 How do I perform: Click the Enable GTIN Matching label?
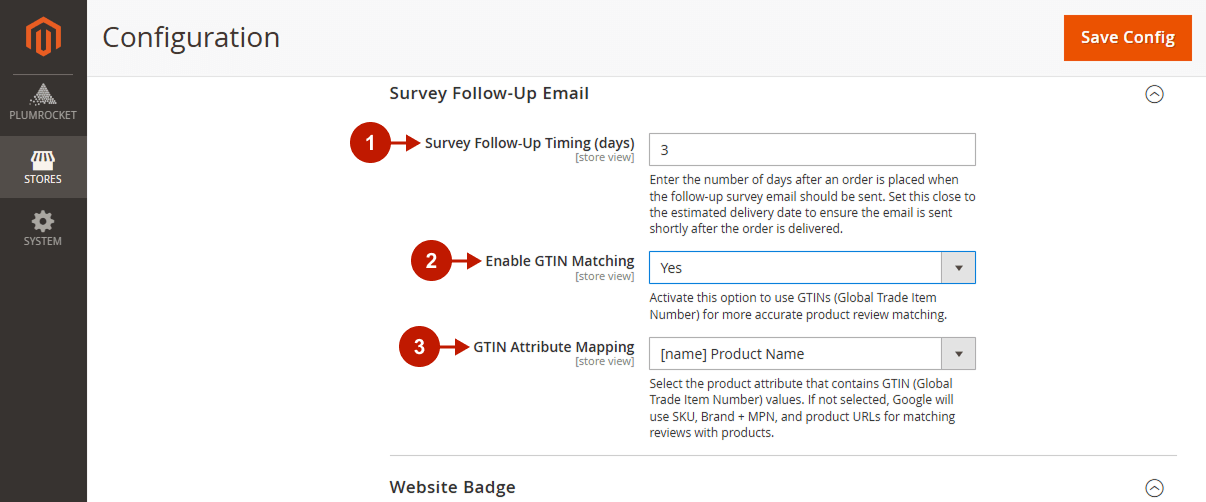[560, 261]
